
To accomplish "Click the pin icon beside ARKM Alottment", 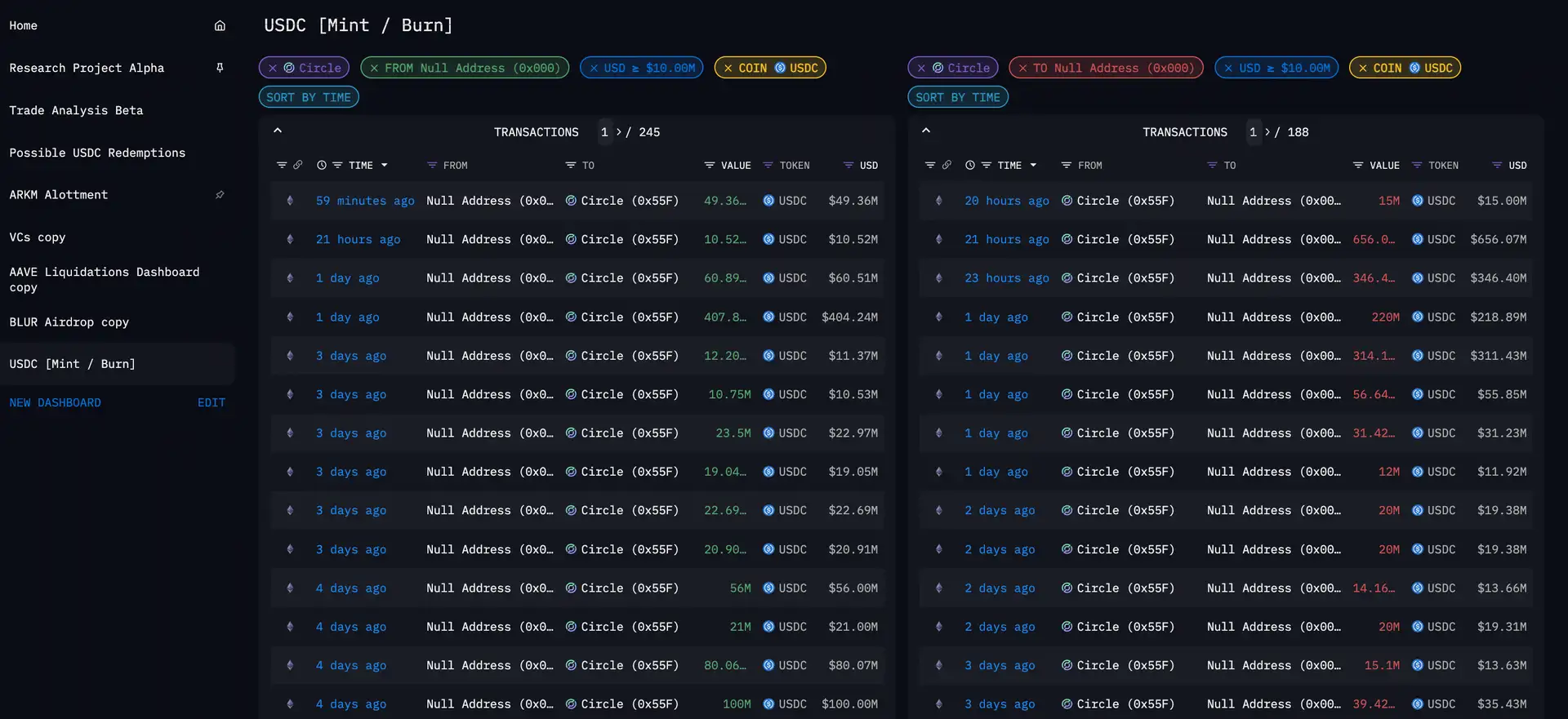I will pyautogui.click(x=220, y=195).
